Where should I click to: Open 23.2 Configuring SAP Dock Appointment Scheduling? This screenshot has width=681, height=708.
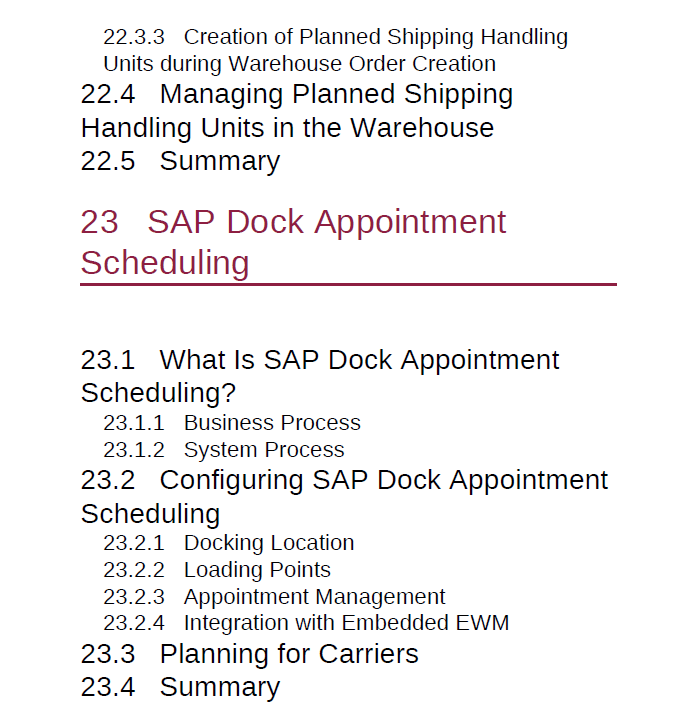[344, 496]
